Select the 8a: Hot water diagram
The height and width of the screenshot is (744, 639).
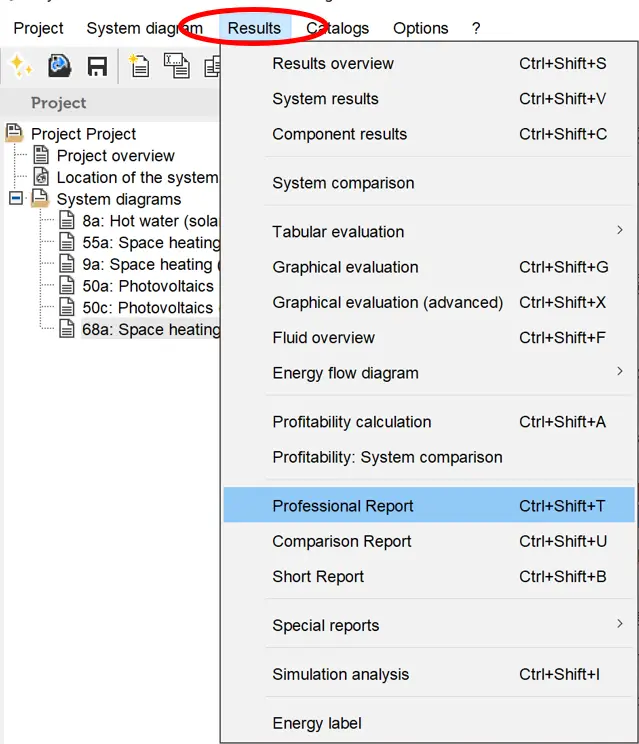(x=150, y=221)
